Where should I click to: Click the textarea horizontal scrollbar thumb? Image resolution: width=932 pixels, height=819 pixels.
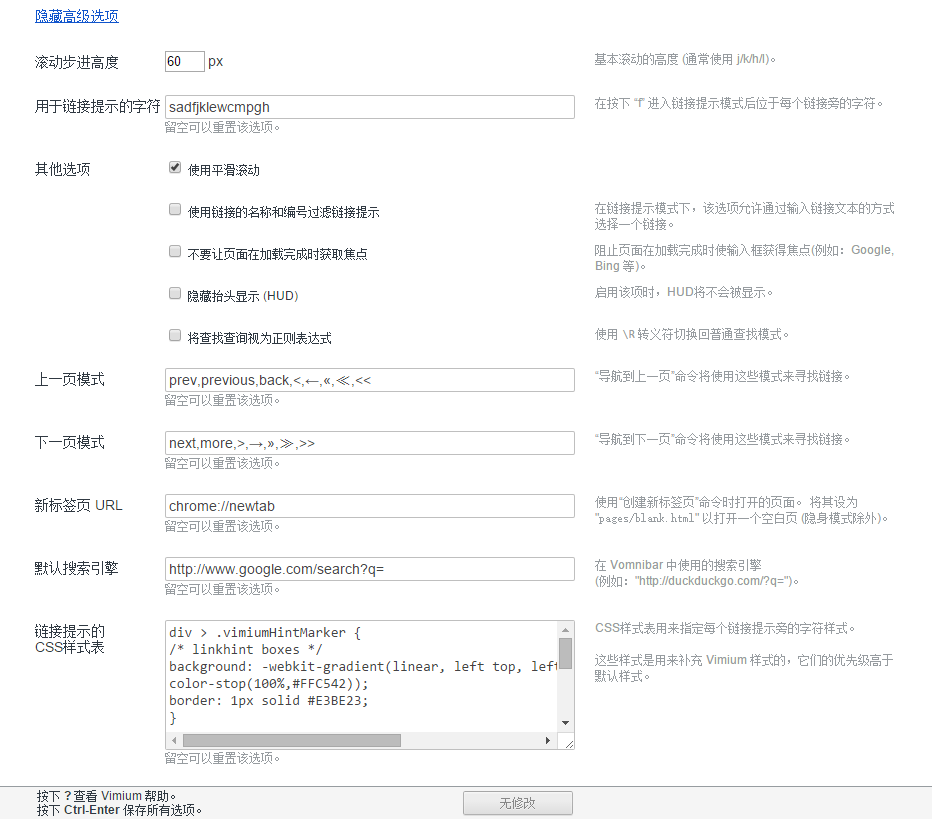click(x=292, y=741)
